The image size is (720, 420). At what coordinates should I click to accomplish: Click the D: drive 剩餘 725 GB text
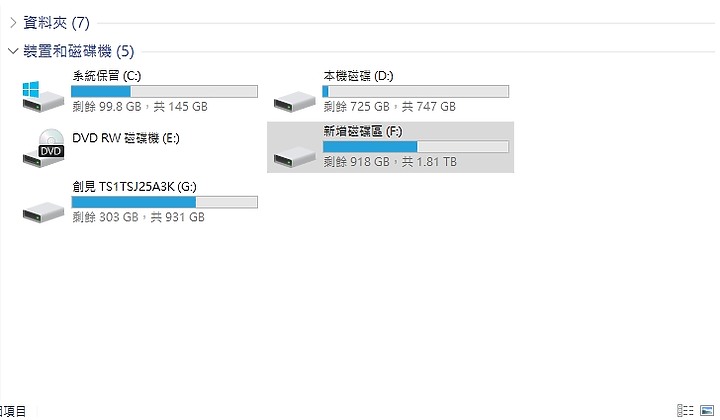(x=356, y=106)
